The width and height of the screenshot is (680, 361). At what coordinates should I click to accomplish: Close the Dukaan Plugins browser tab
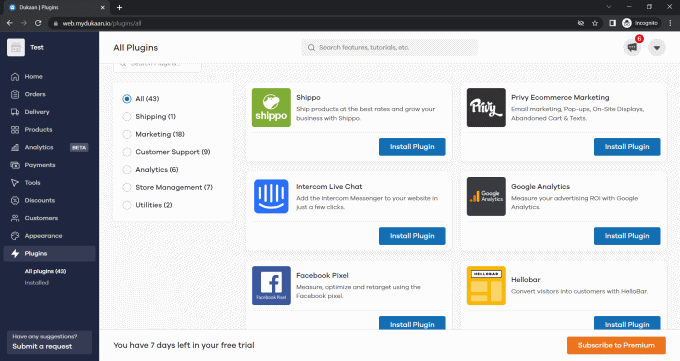103,7
